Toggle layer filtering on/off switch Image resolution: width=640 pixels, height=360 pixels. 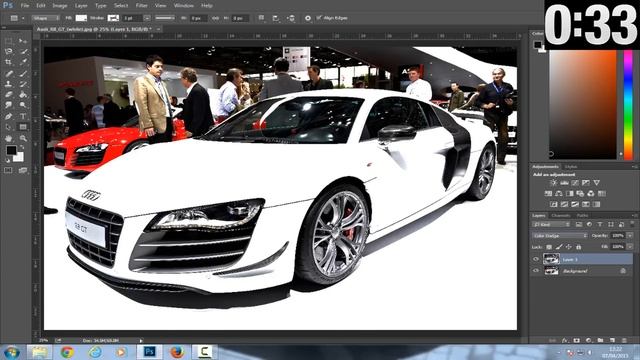pyautogui.click(x=632, y=224)
